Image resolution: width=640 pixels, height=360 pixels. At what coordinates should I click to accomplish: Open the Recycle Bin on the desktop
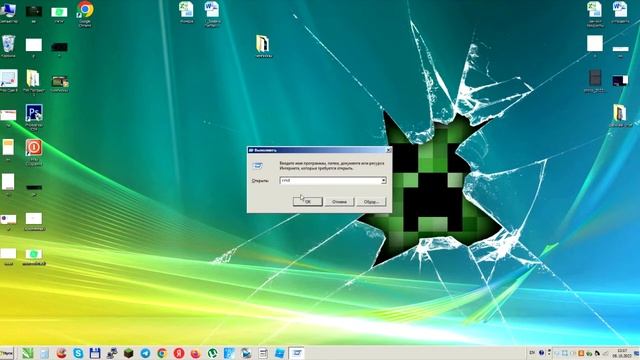pos(9,46)
